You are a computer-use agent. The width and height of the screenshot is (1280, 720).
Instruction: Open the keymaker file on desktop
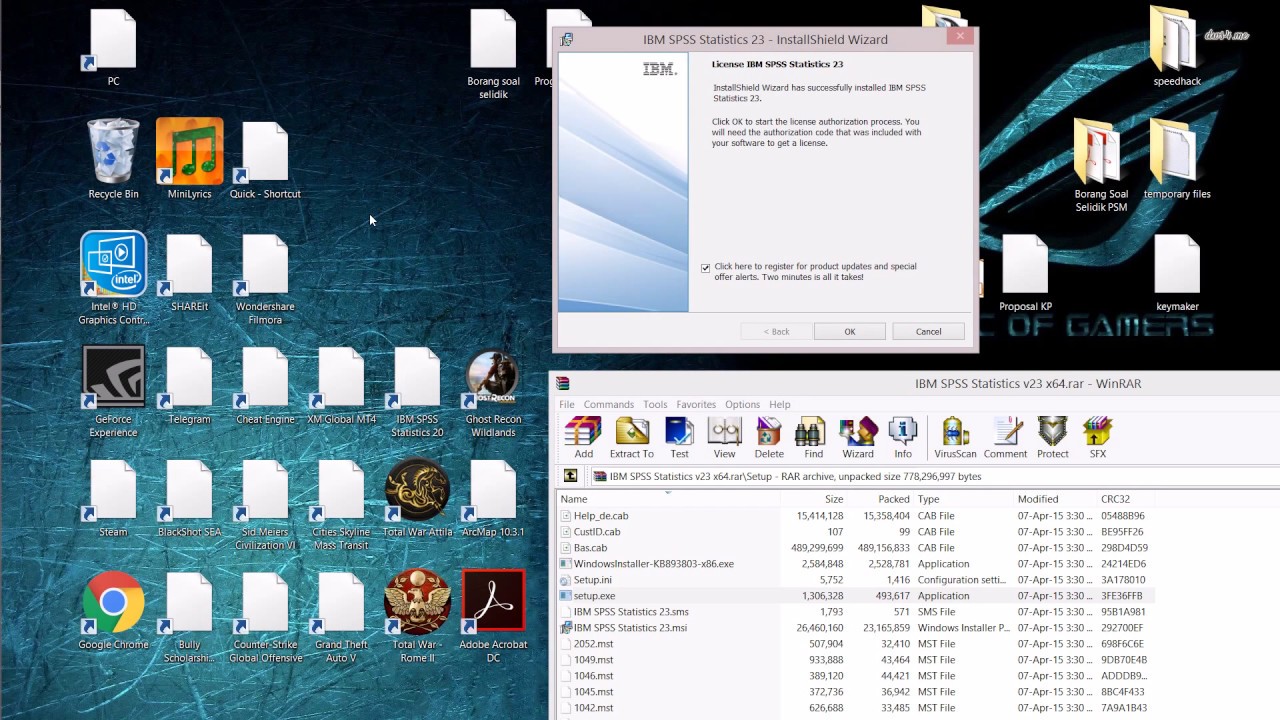pos(1177,272)
